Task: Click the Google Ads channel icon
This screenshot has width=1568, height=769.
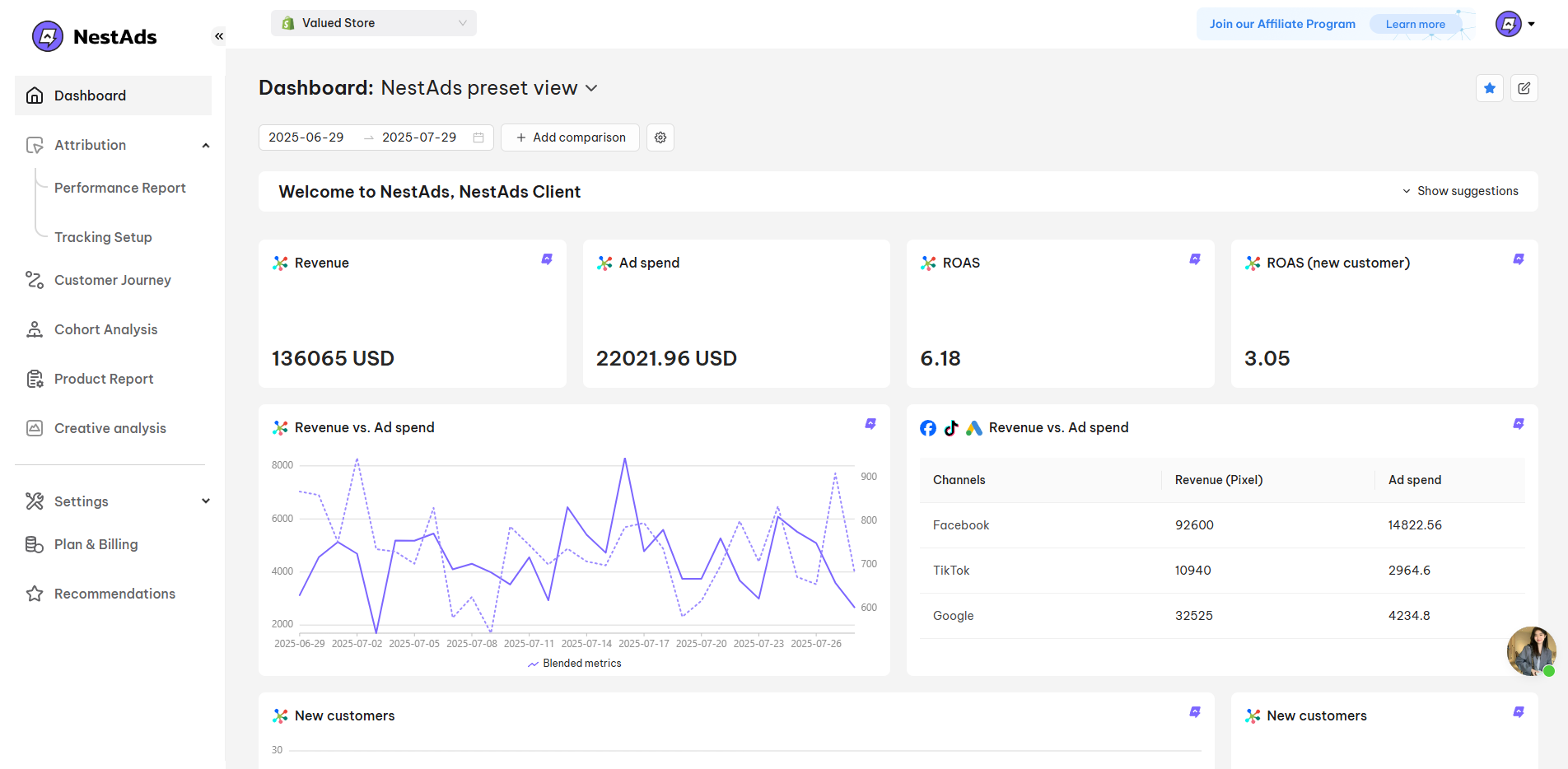Action: coord(974,428)
